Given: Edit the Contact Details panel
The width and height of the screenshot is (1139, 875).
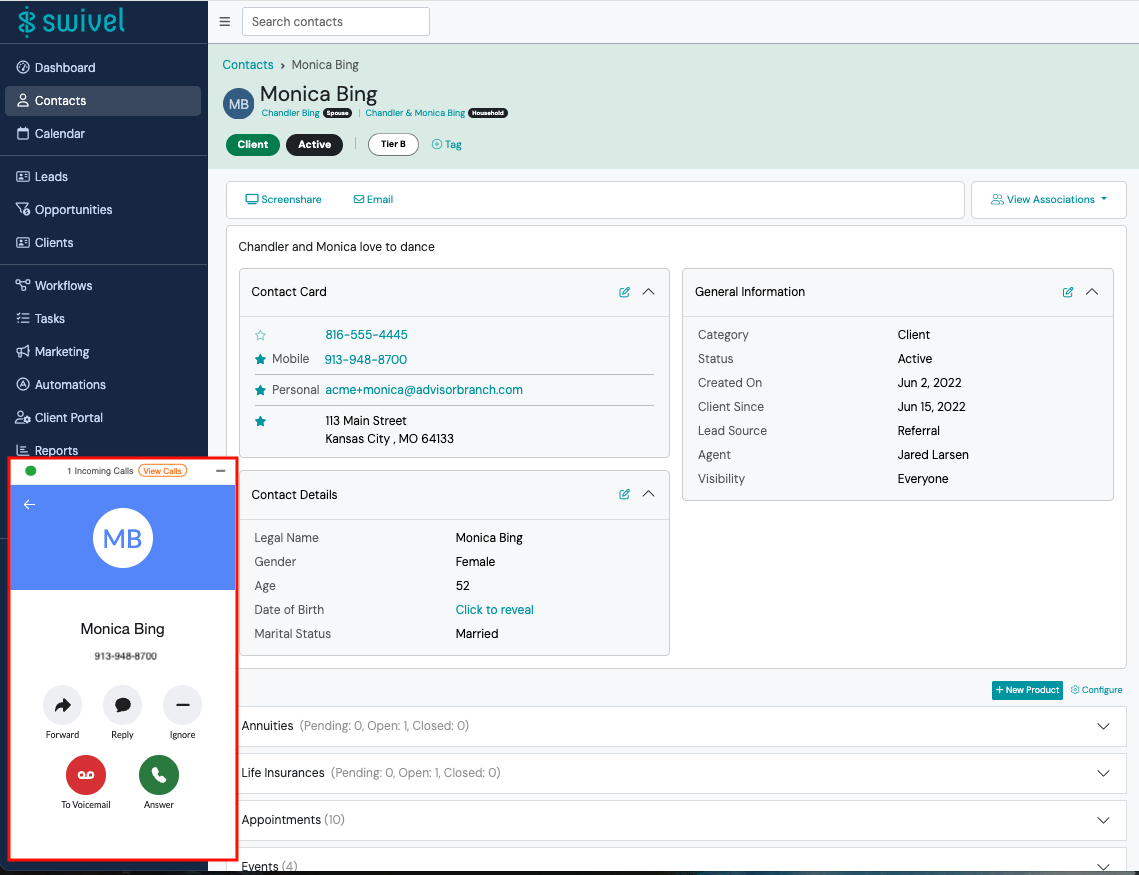Looking at the screenshot, I should click(x=624, y=495).
